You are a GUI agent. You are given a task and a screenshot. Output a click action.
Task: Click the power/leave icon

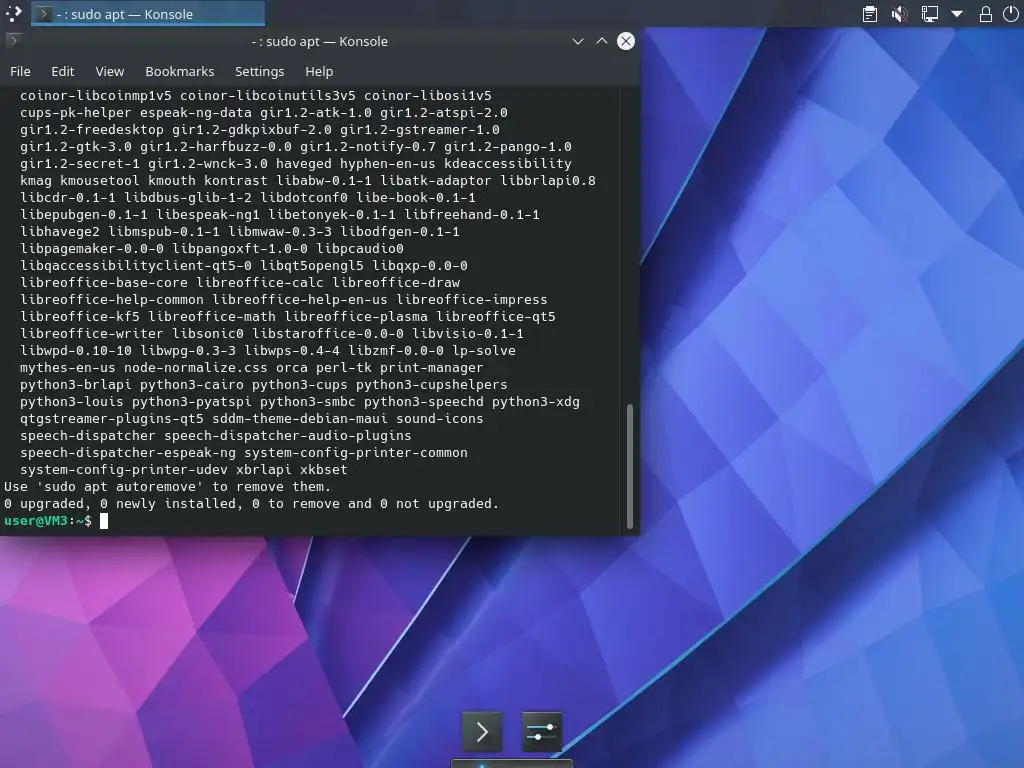pyautogui.click(x=1010, y=14)
